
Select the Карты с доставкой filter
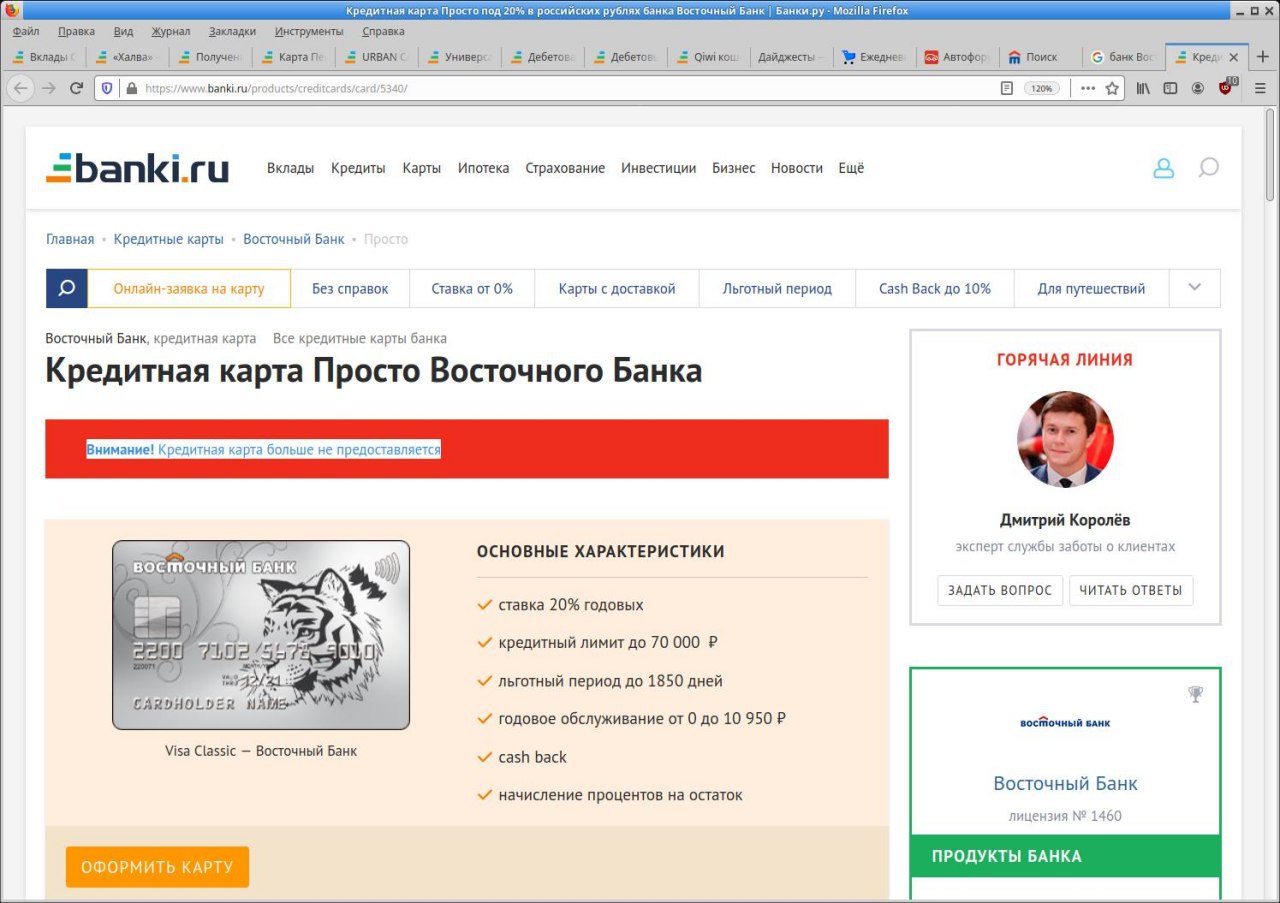[x=617, y=288]
